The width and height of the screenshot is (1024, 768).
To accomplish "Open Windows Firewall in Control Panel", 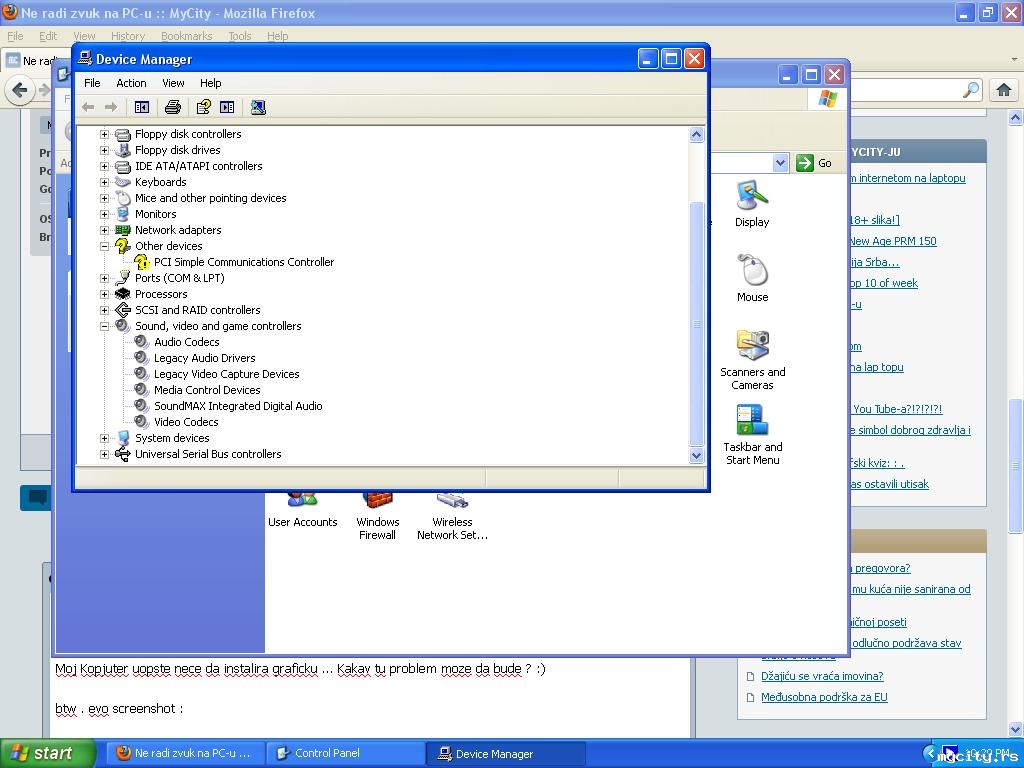I will click(x=377, y=517).
